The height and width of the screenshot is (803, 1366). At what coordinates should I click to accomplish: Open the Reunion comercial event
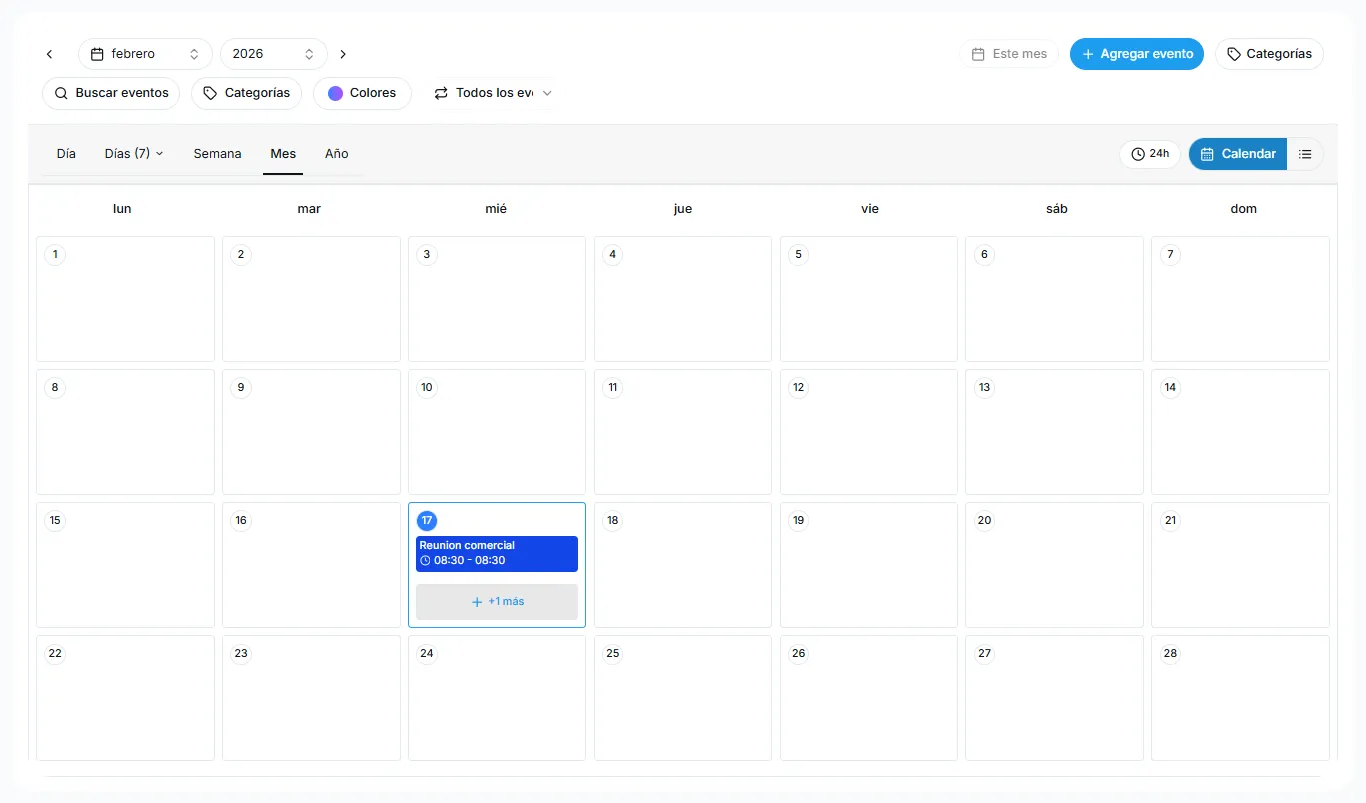[x=497, y=553]
